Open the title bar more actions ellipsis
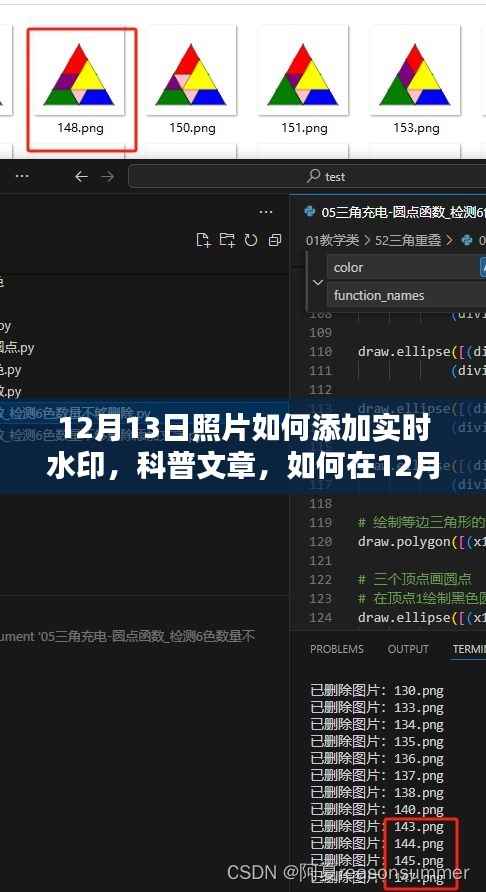This screenshot has width=486, height=892. coord(22,177)
